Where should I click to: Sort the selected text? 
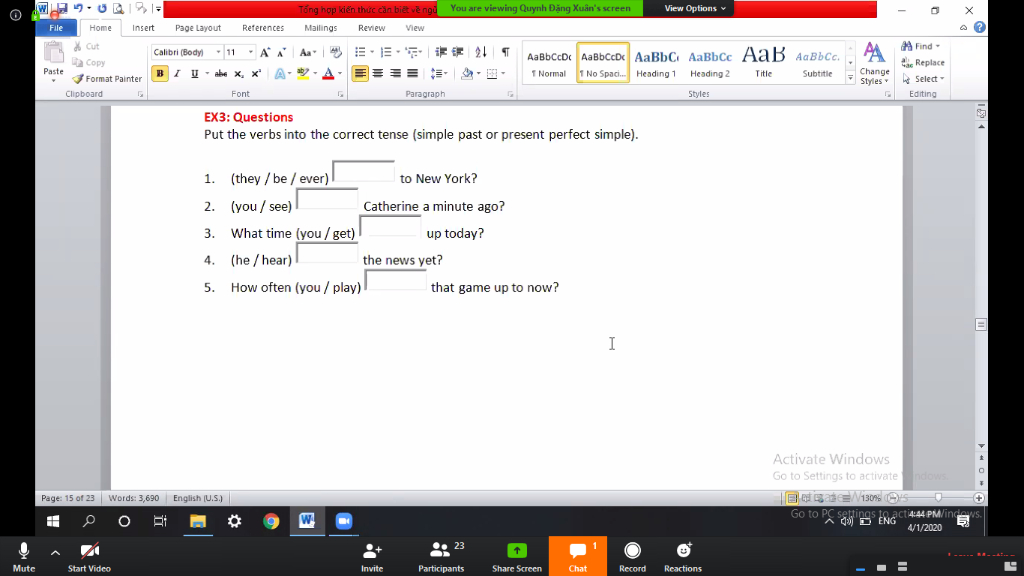point(481,52)
